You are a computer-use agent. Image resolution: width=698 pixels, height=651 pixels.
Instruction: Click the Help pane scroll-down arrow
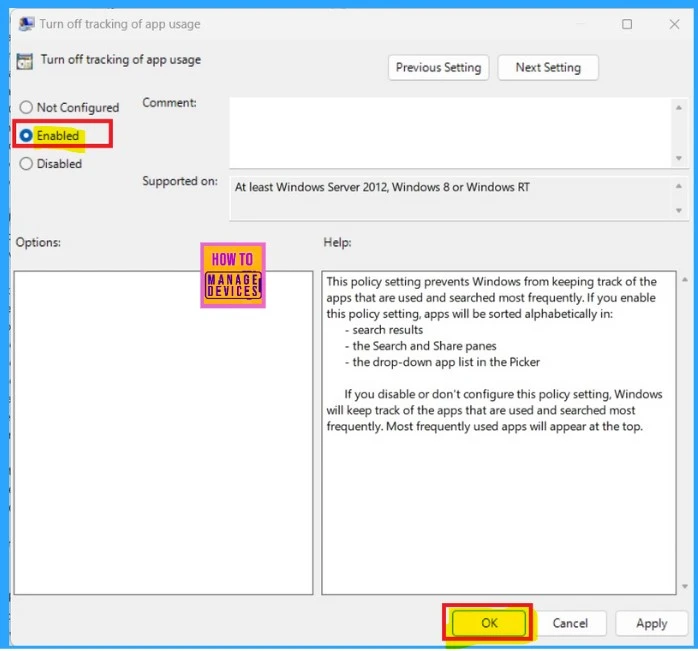685,586
